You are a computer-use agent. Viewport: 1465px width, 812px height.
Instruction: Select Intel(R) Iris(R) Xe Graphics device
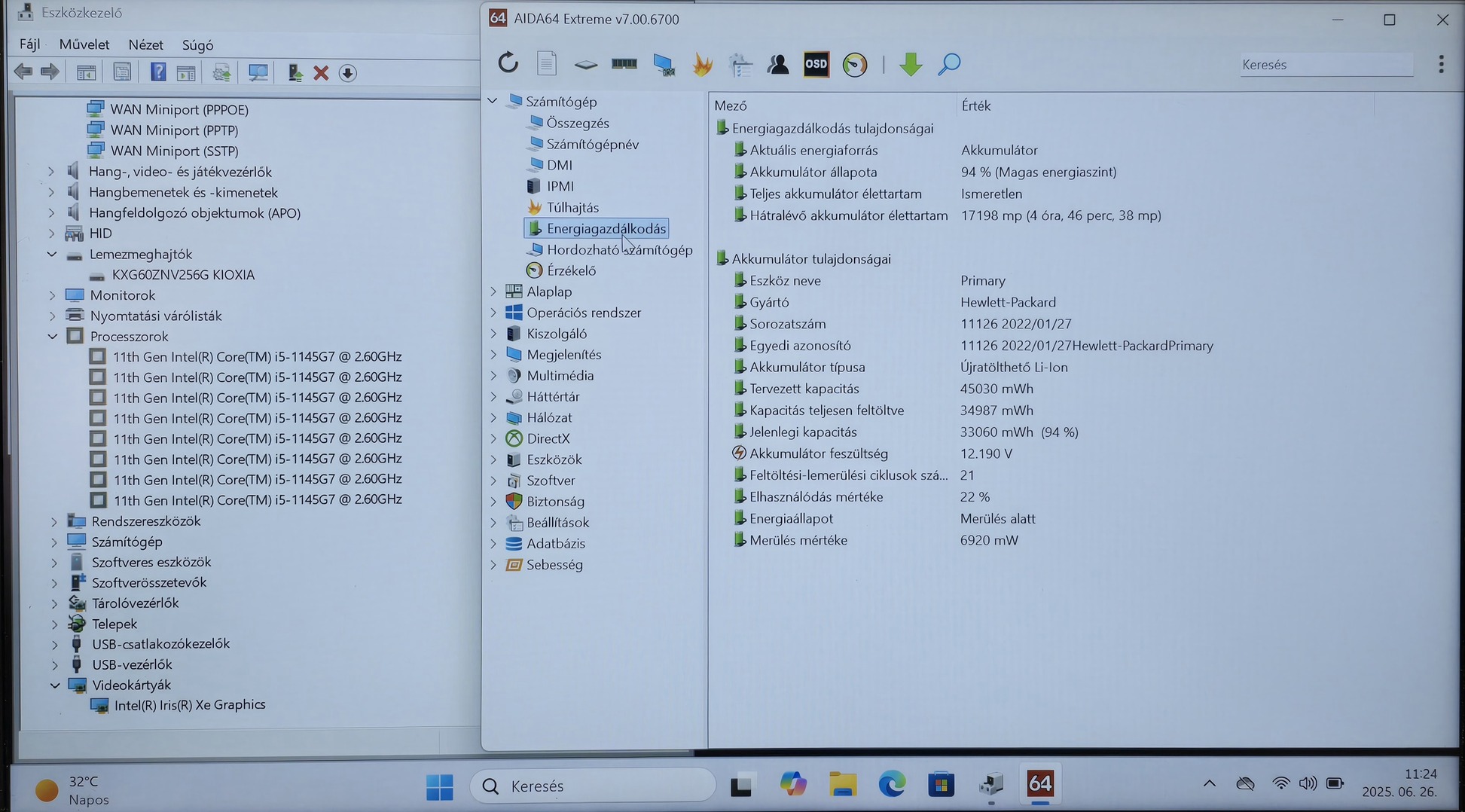pyautogui.click(x=190, y=705)
